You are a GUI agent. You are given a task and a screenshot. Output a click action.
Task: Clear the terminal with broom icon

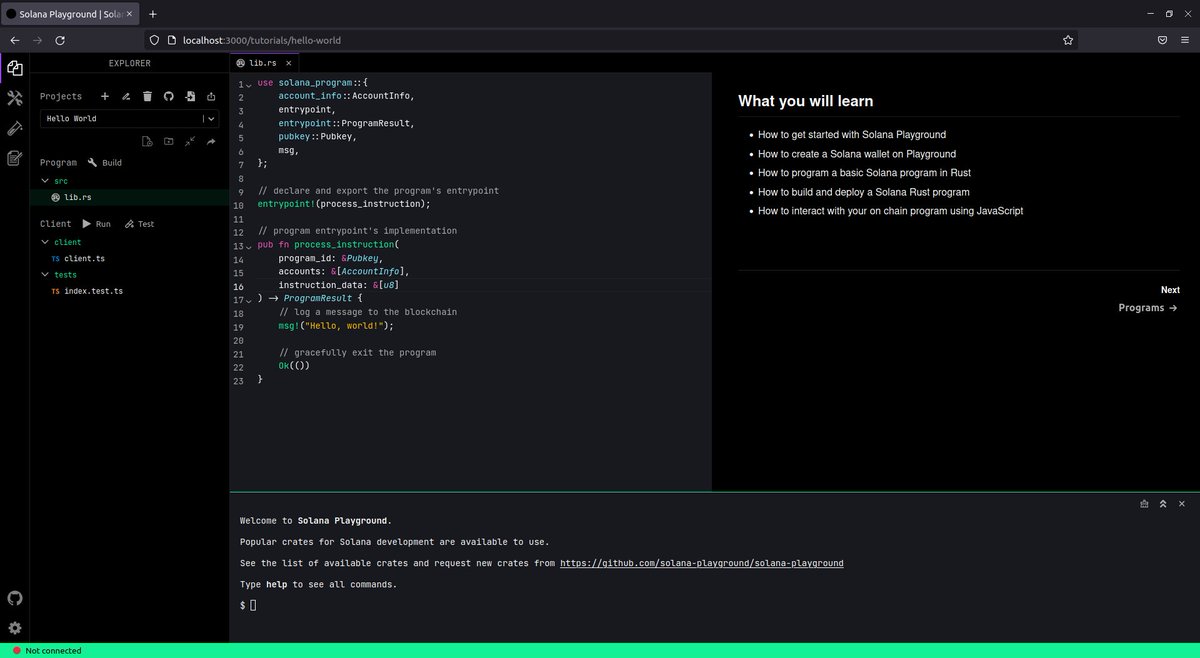[1144, 504]
